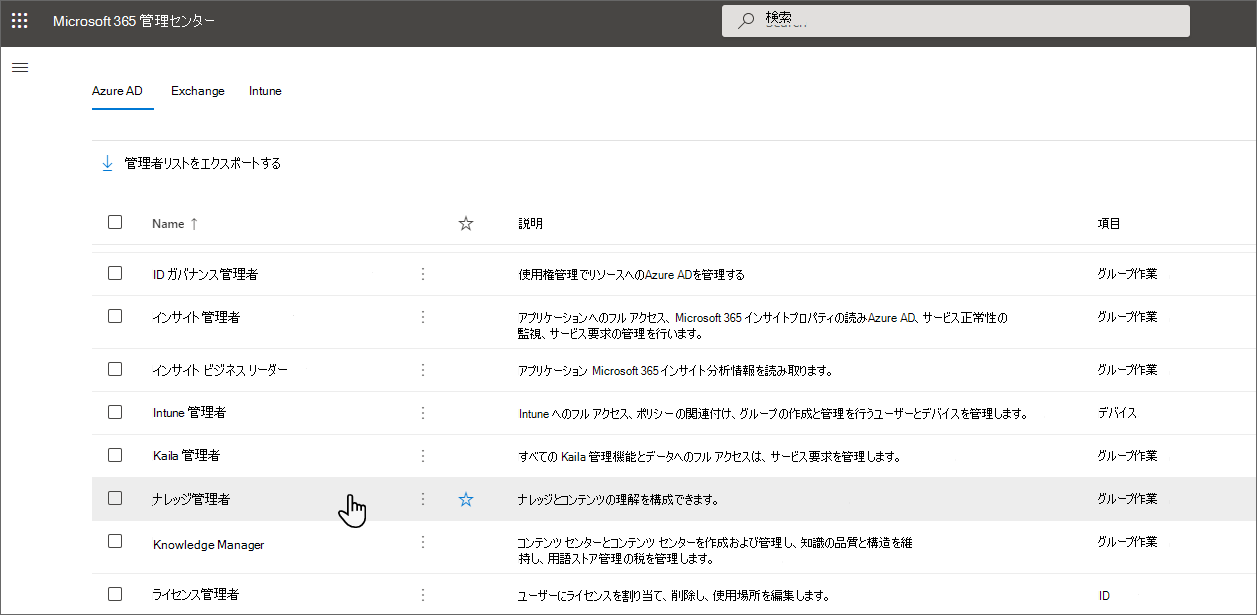Check the select-all checkbox in the header row

click(x=115, y=222)
